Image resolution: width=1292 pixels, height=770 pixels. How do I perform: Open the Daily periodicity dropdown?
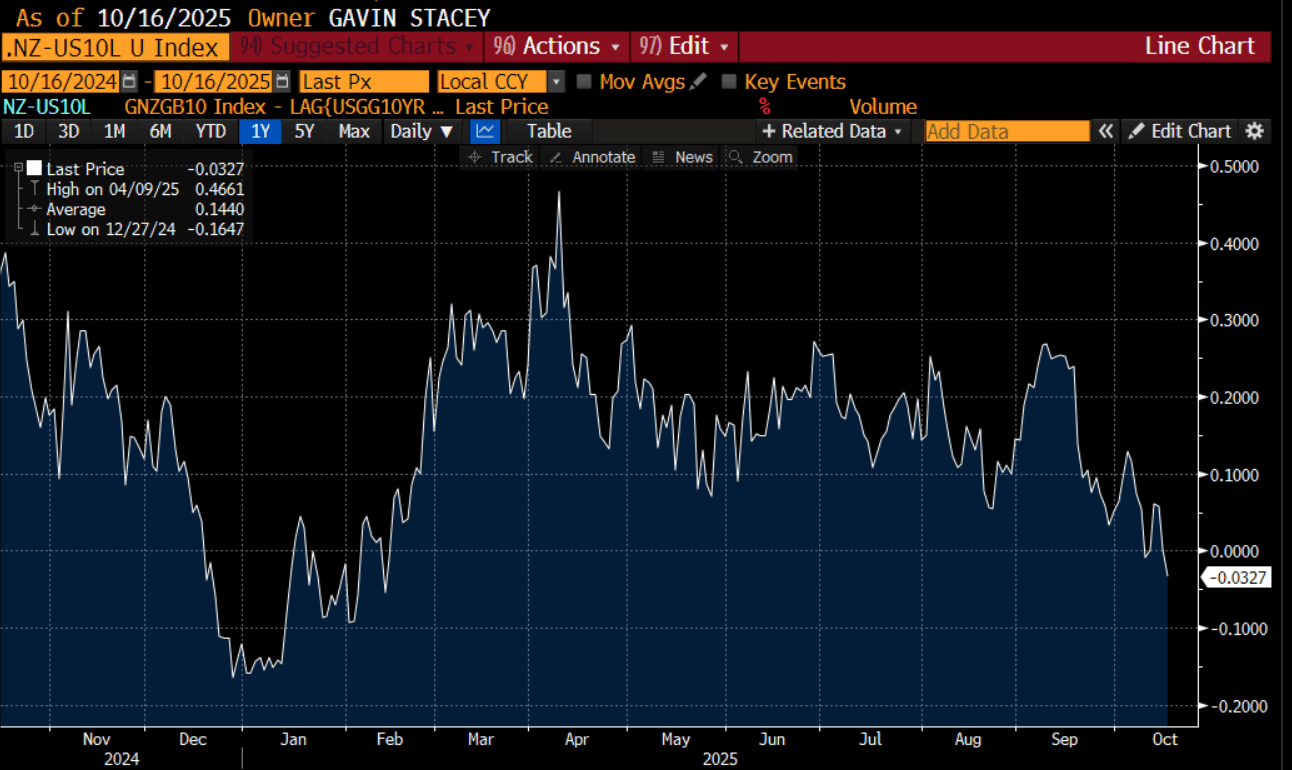pos(422,131)
